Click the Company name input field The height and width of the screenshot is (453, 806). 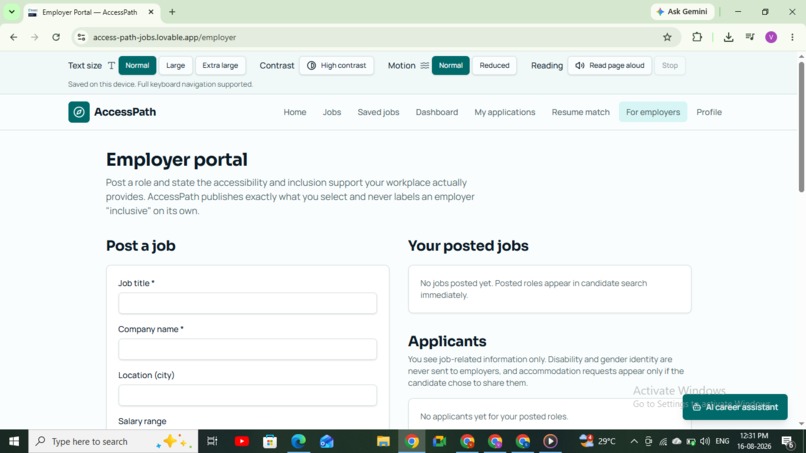(247, 349)
